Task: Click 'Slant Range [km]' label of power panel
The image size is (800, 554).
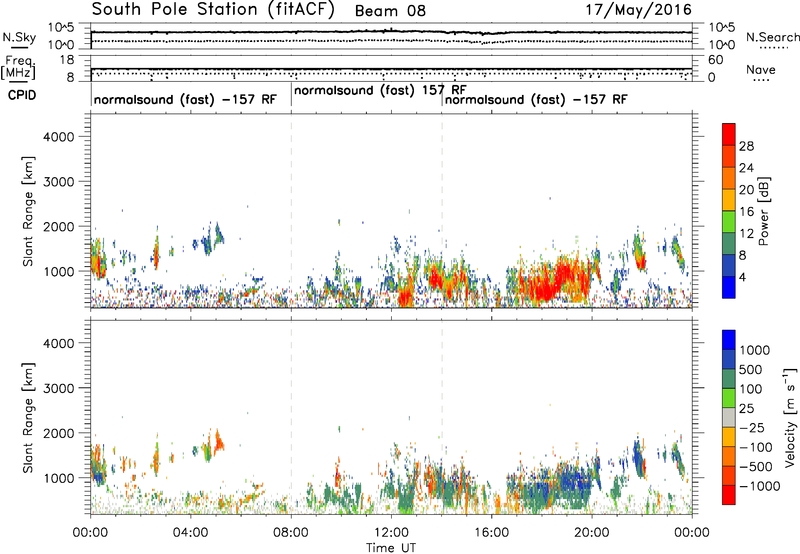Action: 28,211
